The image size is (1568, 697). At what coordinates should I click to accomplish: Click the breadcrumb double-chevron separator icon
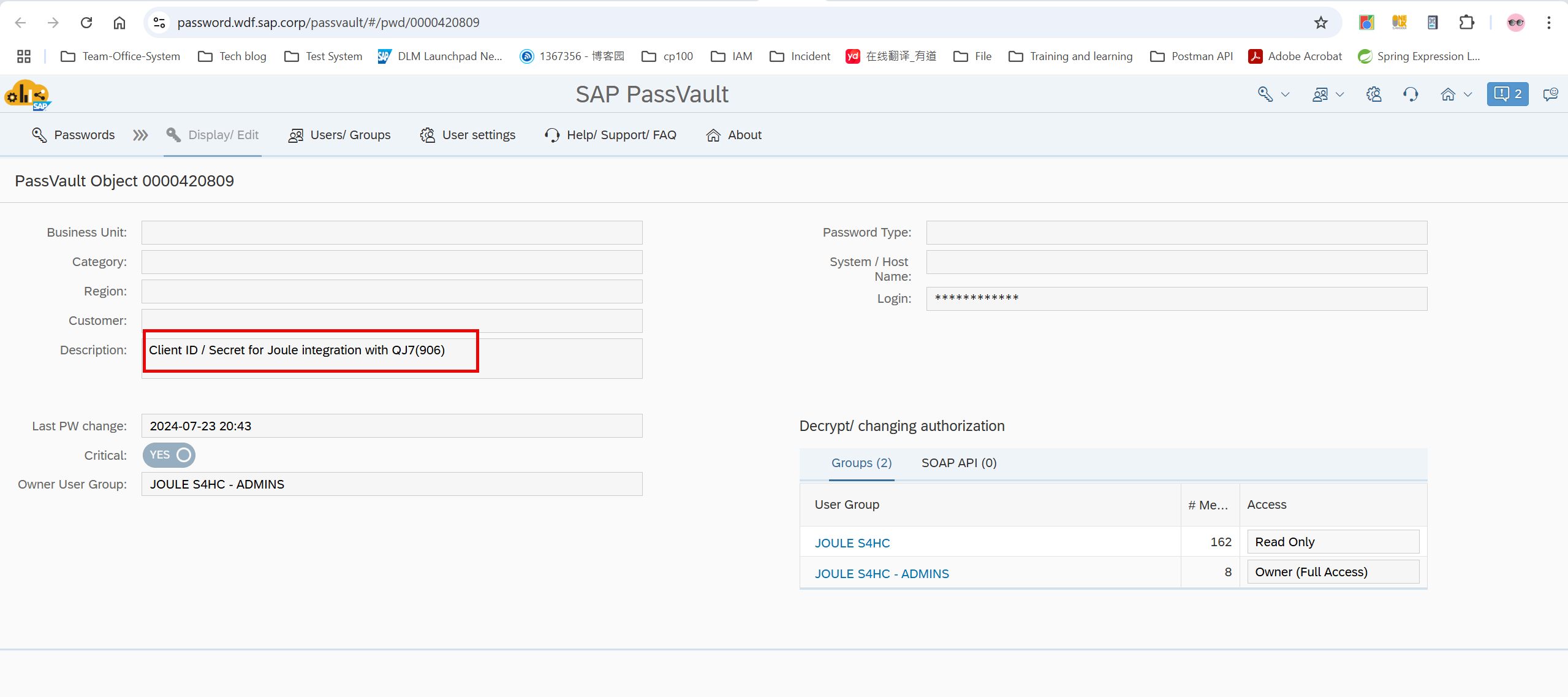coord(140,135)
